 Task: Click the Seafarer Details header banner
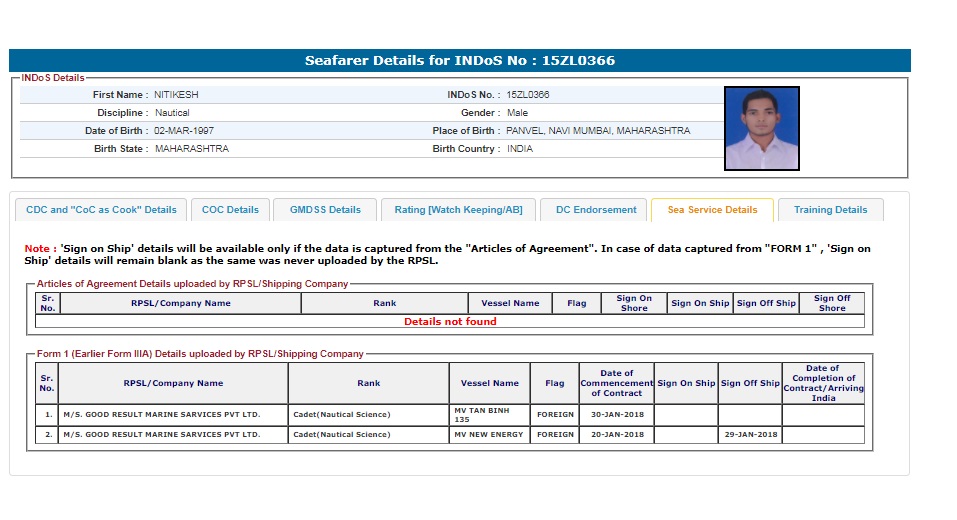[460, 61]
